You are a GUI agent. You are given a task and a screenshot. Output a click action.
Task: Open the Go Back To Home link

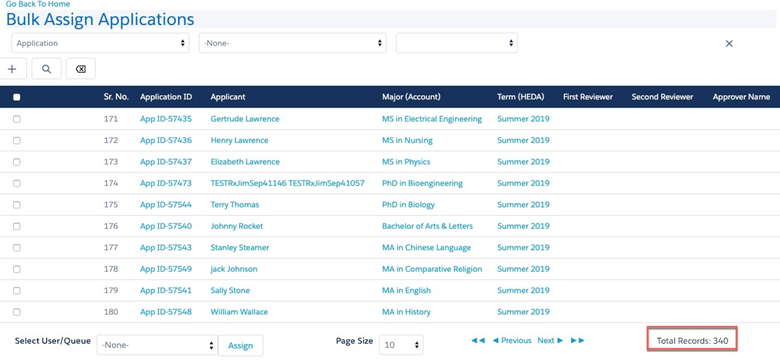[x=38, y=4]
